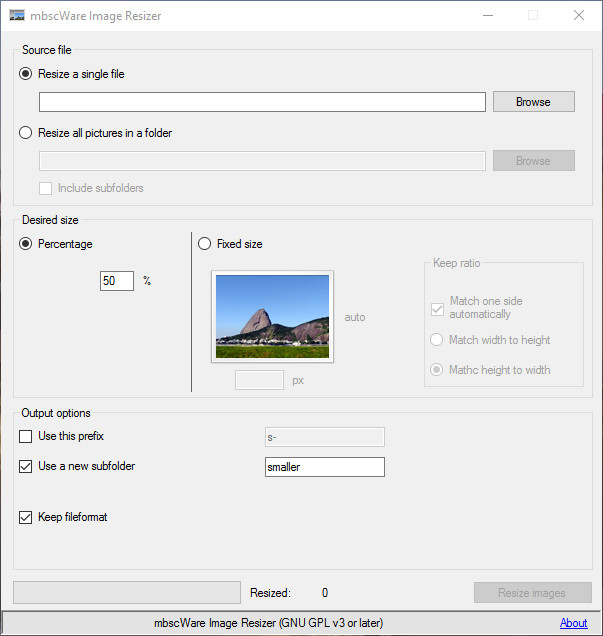Image resolution: width=603 pixels, height=636 pixels.
Task: Browse for a single source file
Action: 534,101
